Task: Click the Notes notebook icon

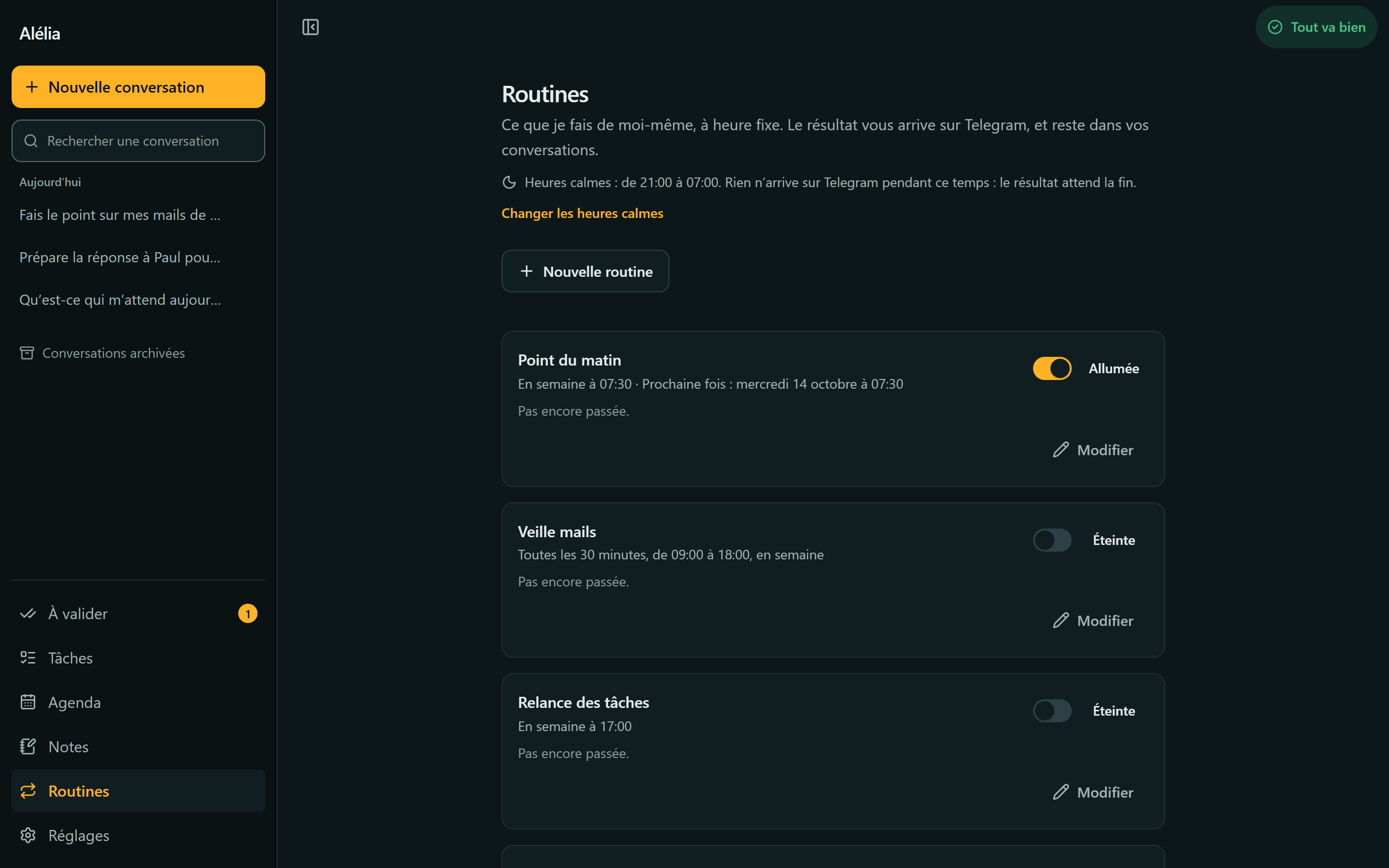Action: (28, 746)
